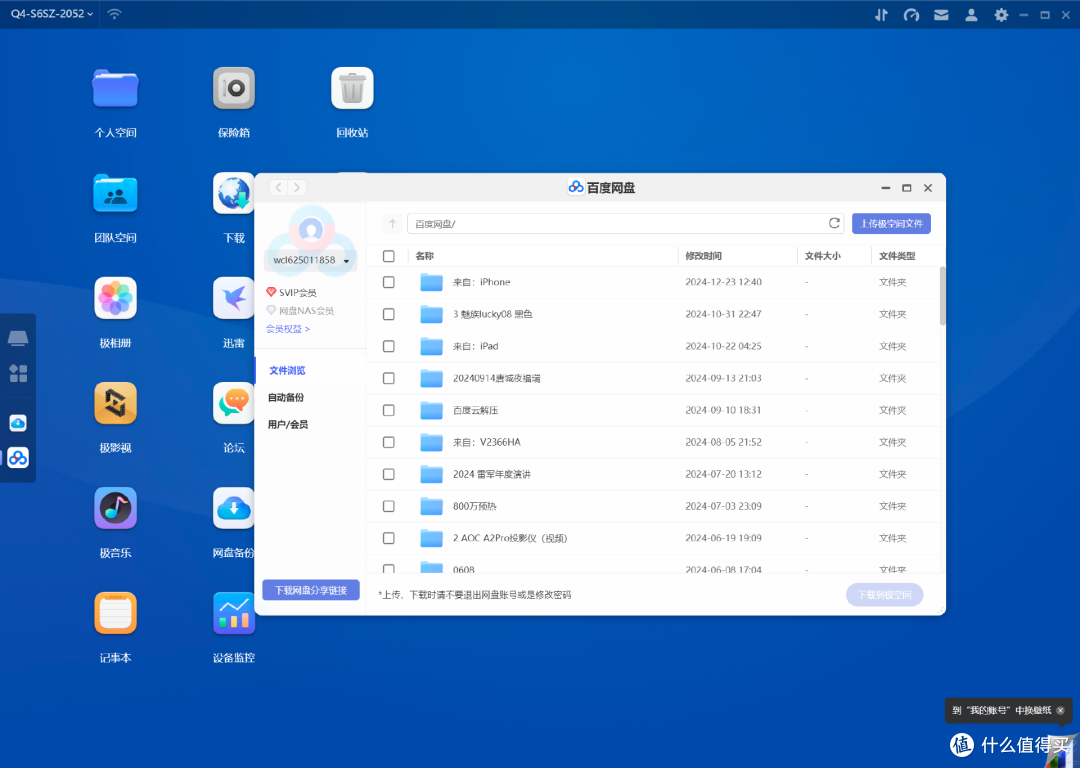
Task: Open the speed gauge icon in top bar
Action: point(911,14)
